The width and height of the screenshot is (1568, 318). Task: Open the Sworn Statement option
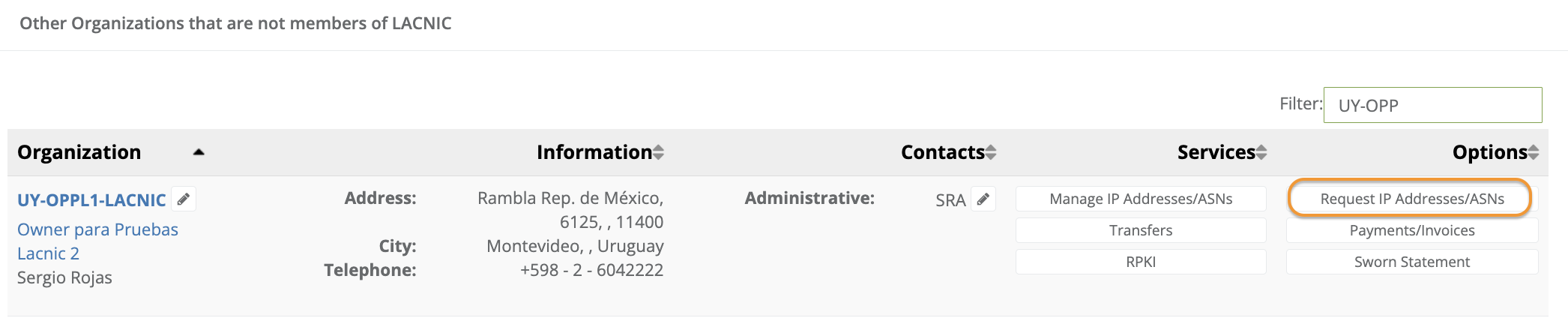1412,262
